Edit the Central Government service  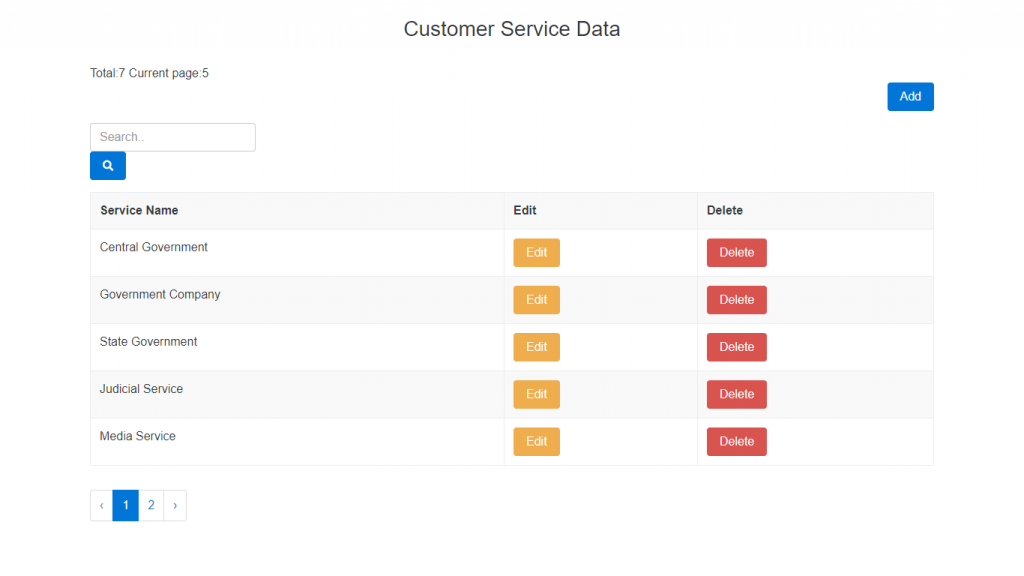(x=536, y=253)
